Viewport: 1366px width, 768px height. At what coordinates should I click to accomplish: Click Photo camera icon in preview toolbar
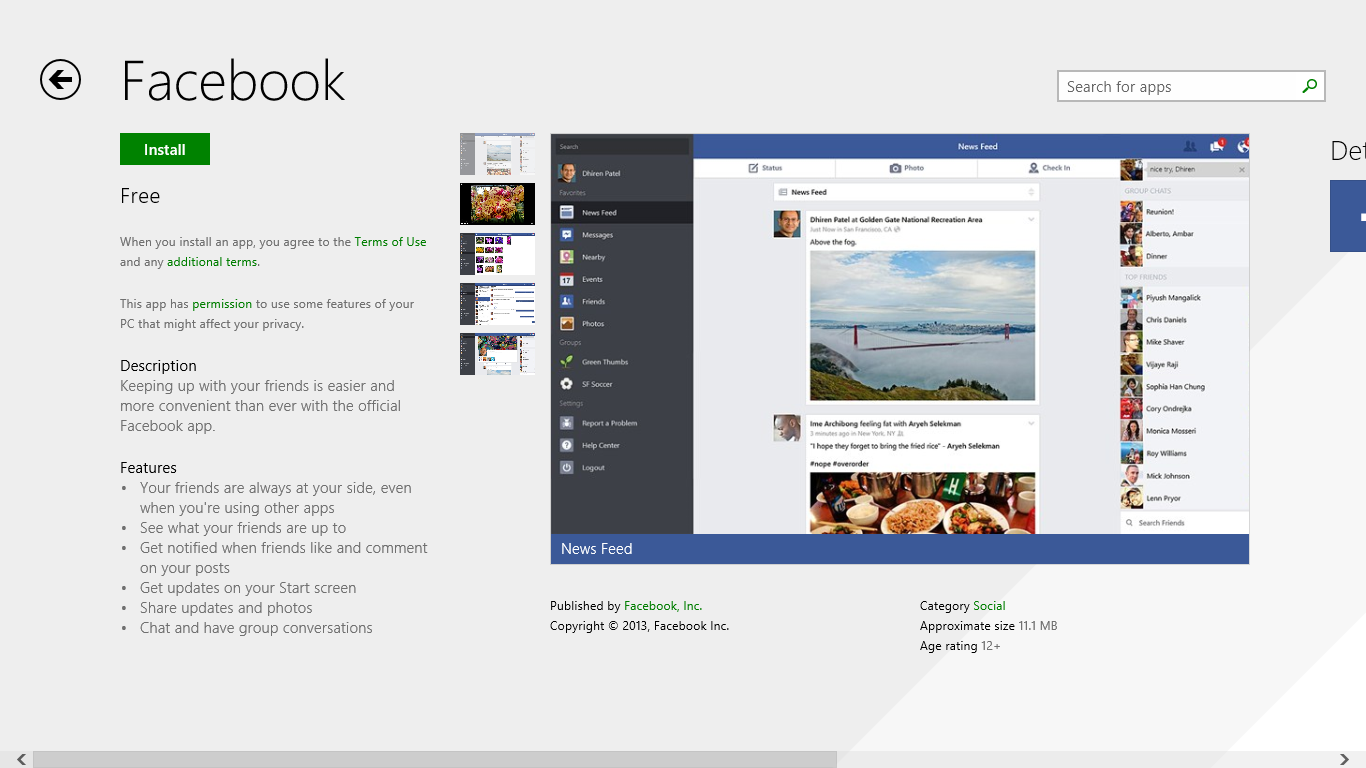click(895, 168)
